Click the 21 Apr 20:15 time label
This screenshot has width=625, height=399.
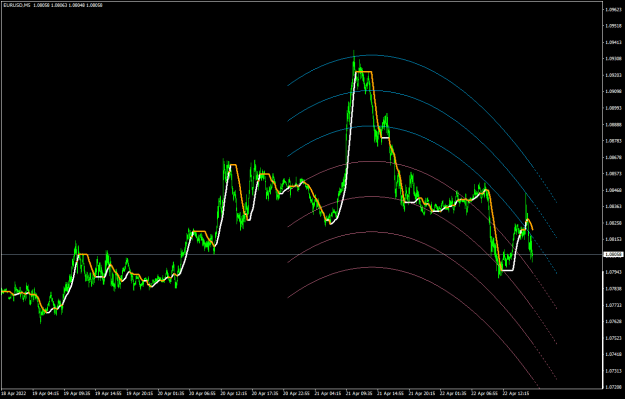coord(423,393)
